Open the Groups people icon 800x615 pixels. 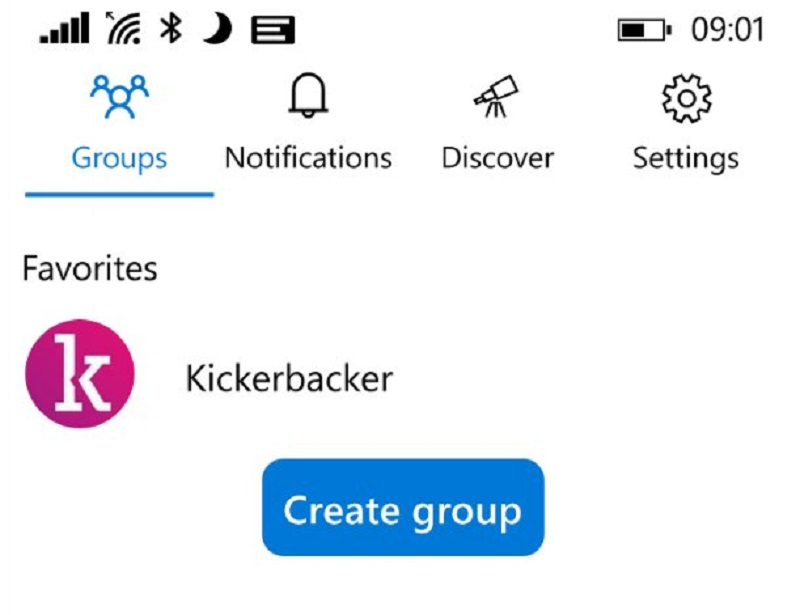click(119, 96)
